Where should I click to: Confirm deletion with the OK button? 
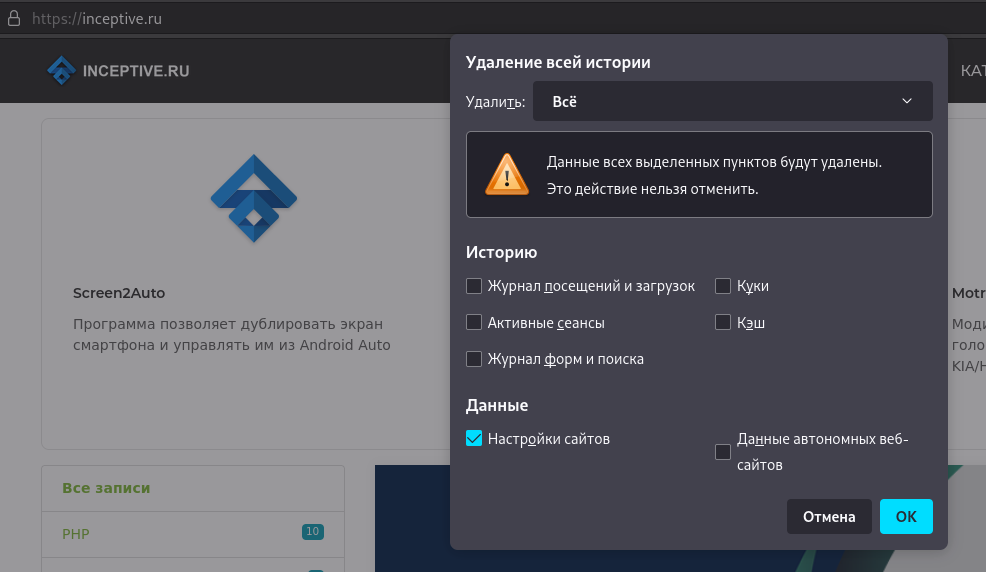point(906,517)
